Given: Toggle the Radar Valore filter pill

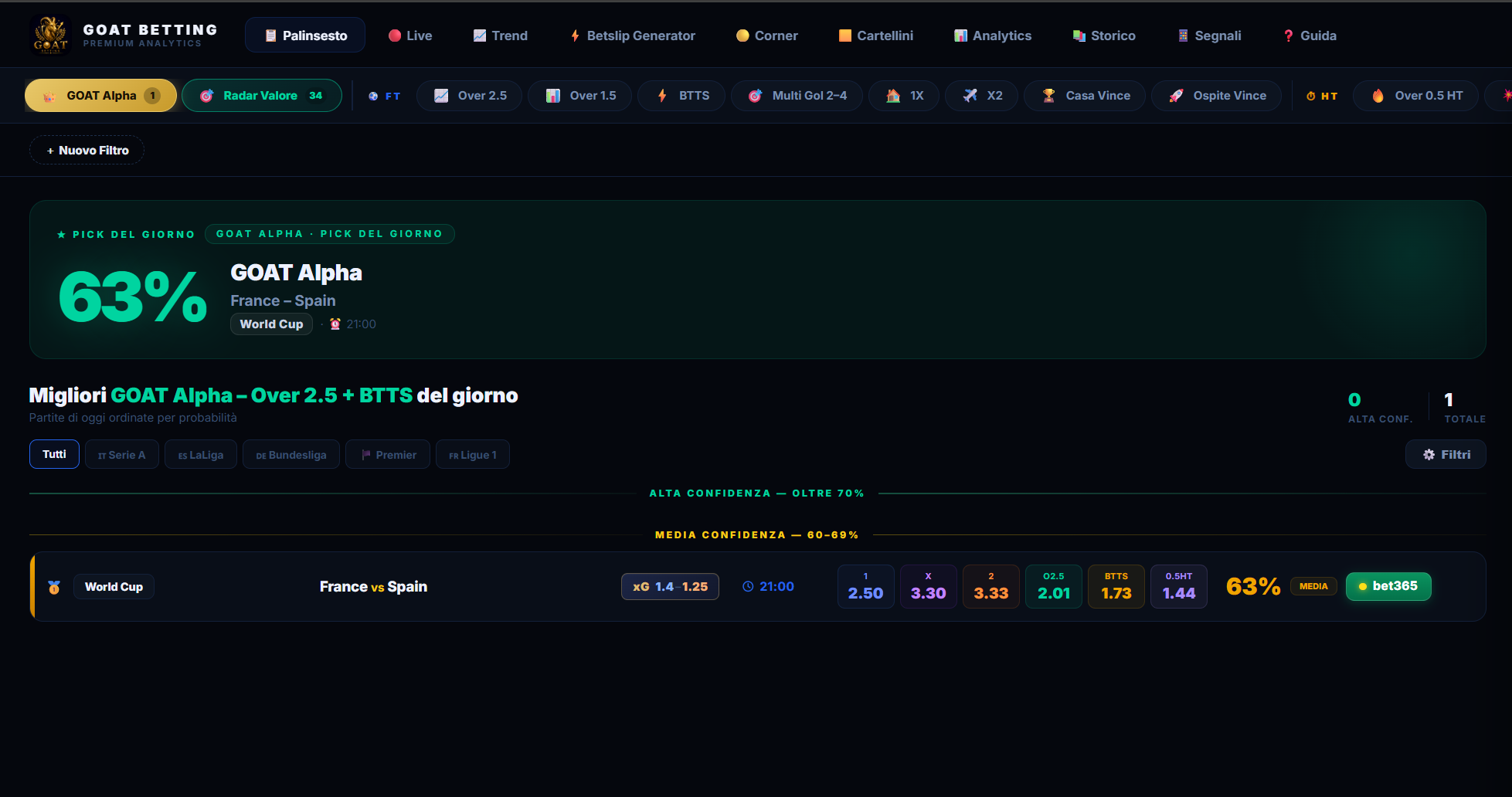Looking at the screenshot, I should tap(262, 96).
